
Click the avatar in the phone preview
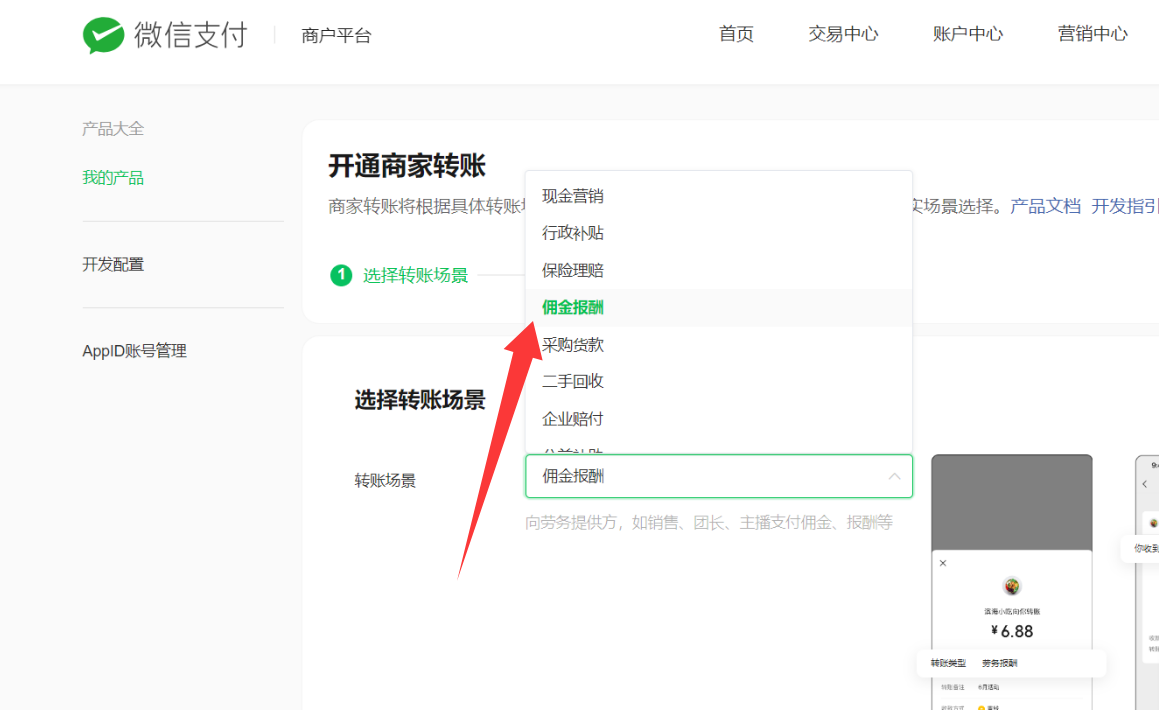(x=1012, y=586)
